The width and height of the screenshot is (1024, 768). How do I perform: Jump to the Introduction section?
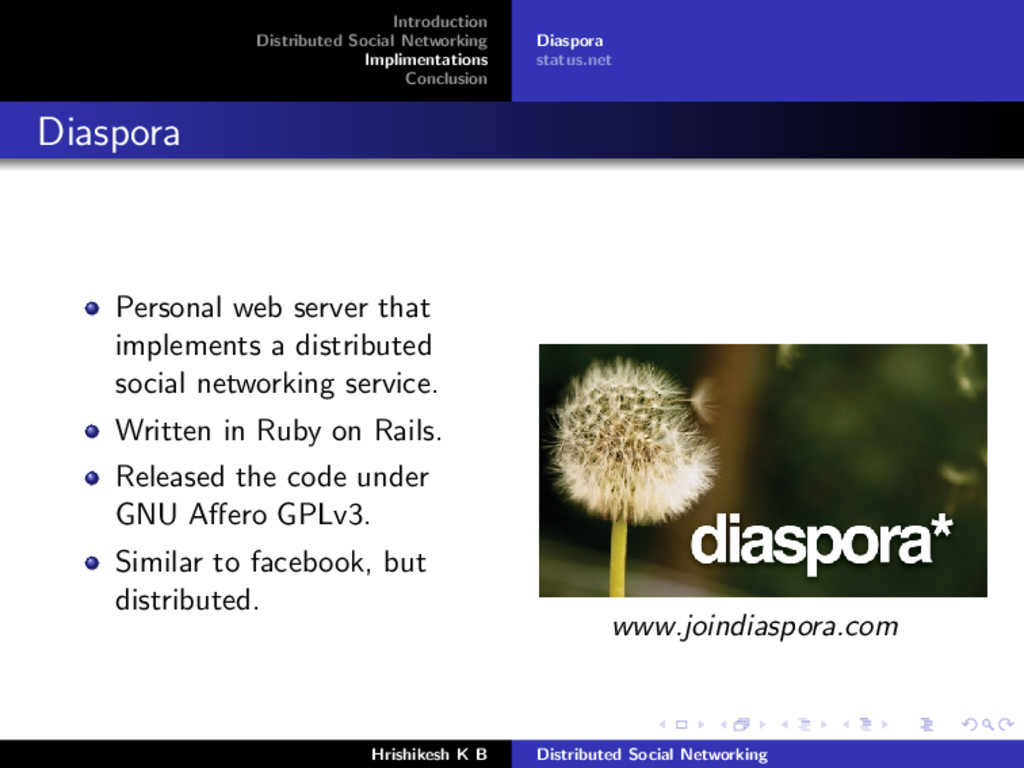click(x=440, y=22)
